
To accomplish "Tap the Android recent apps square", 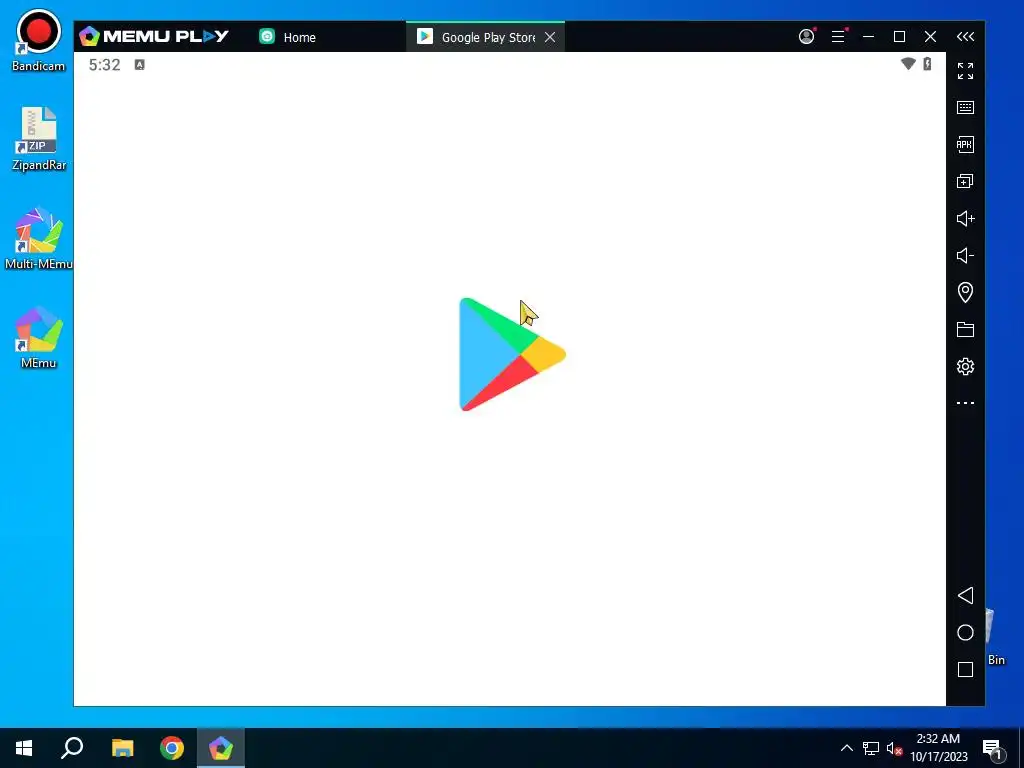I will (x=965, y=669).
